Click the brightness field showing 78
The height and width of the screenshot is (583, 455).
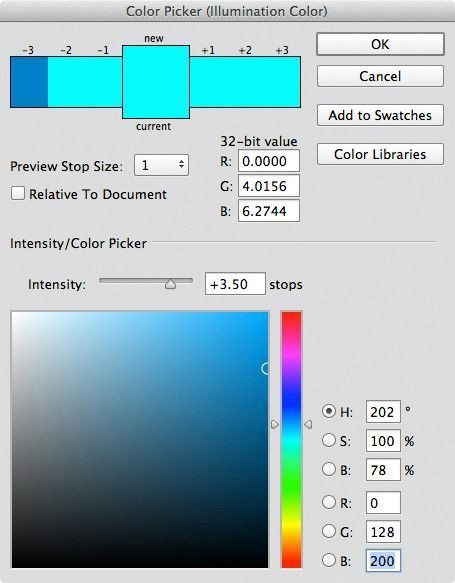[383, 470]
